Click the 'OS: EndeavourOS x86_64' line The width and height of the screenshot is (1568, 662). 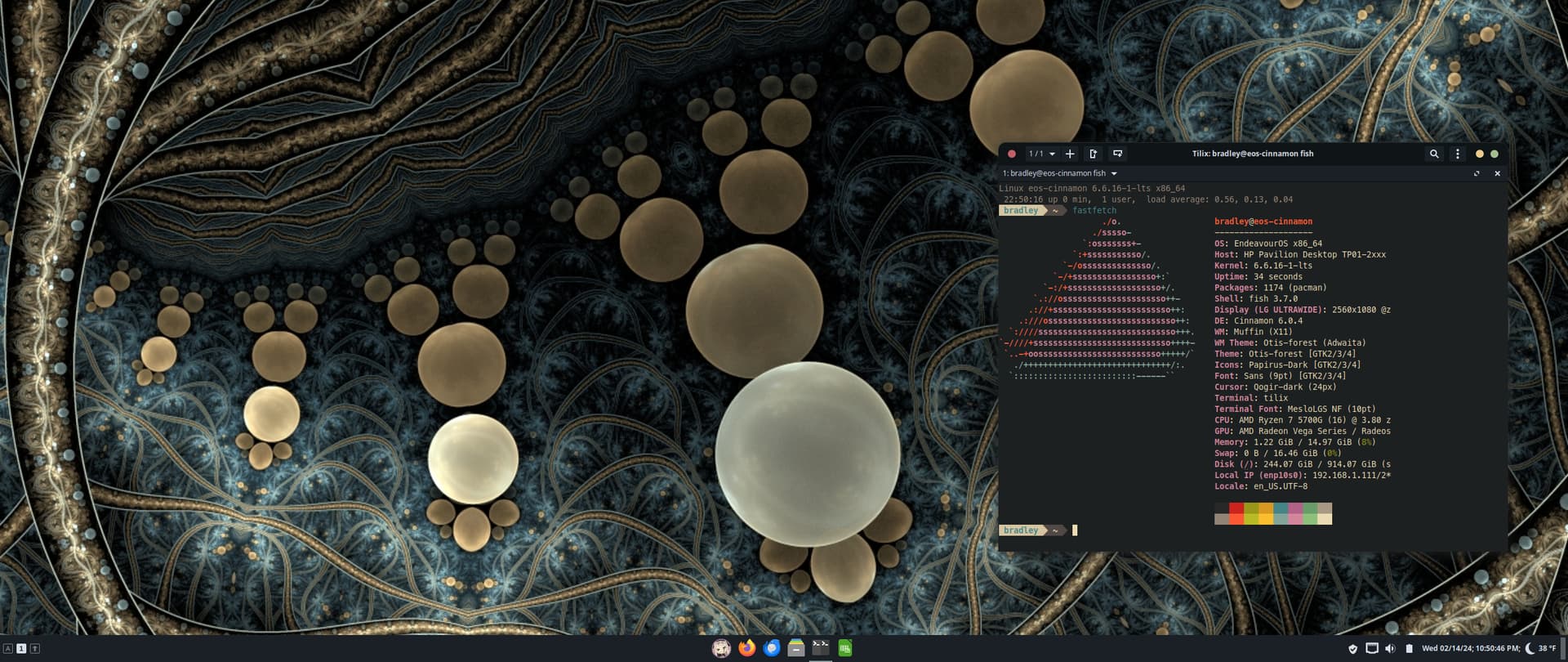1268,244
